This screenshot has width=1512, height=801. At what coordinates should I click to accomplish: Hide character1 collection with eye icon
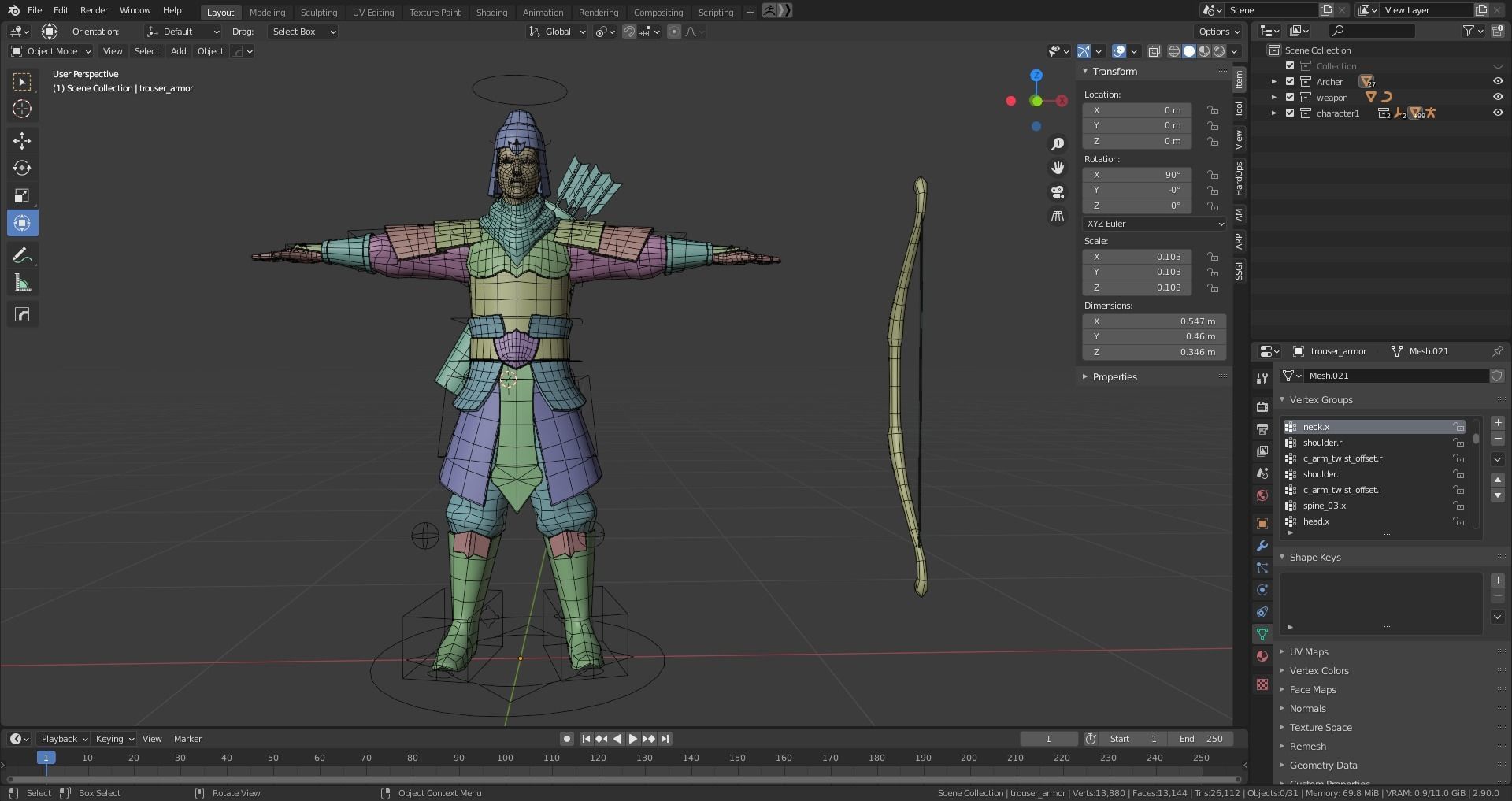(x=1498, y=113)
